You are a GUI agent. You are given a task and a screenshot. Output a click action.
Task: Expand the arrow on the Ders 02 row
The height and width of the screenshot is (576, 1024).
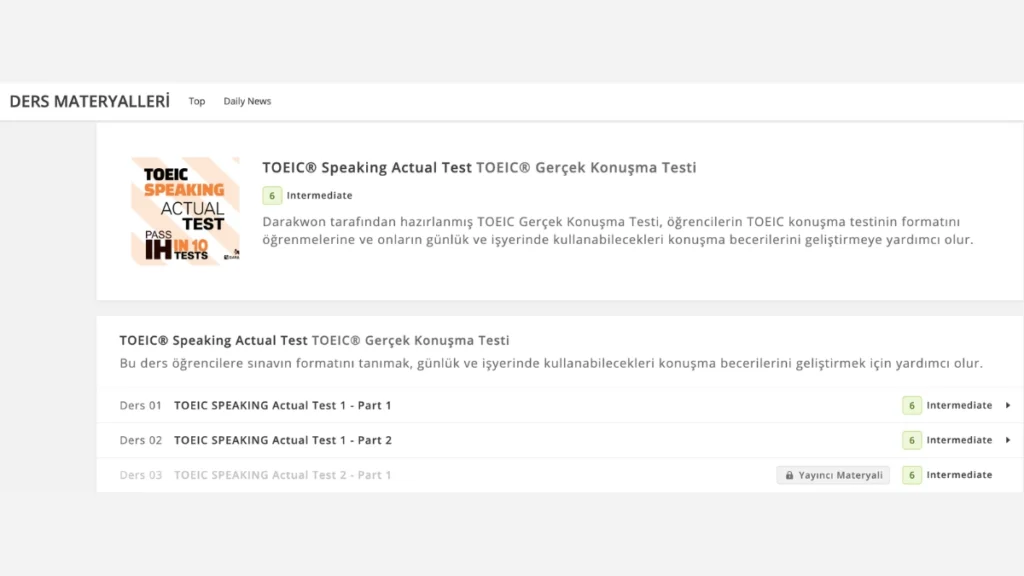1008,440
